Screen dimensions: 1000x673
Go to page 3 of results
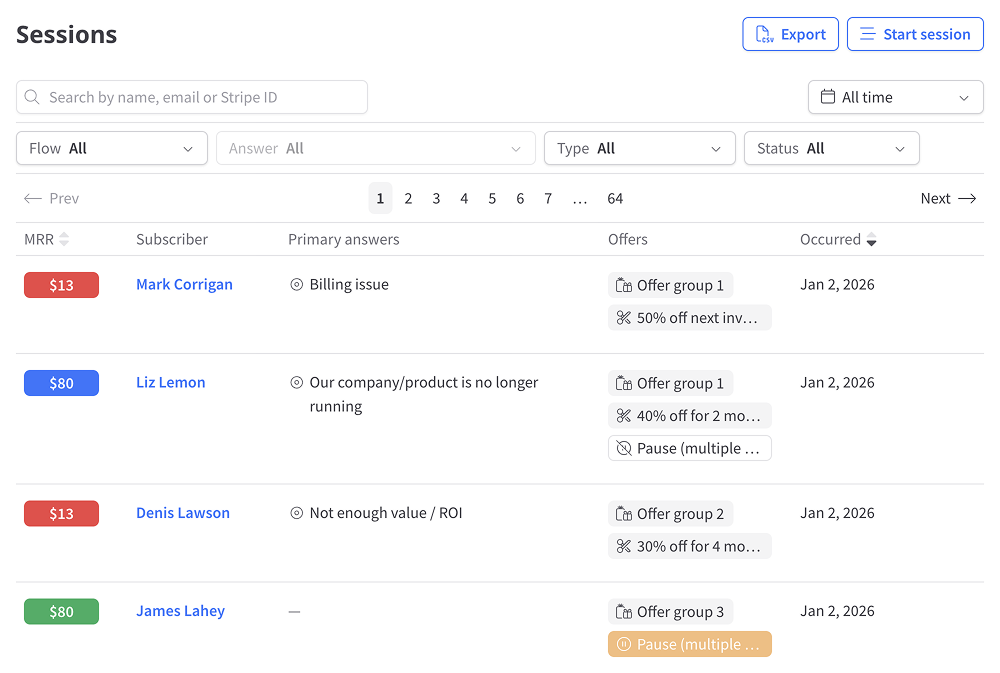click(x=436, y=199)
